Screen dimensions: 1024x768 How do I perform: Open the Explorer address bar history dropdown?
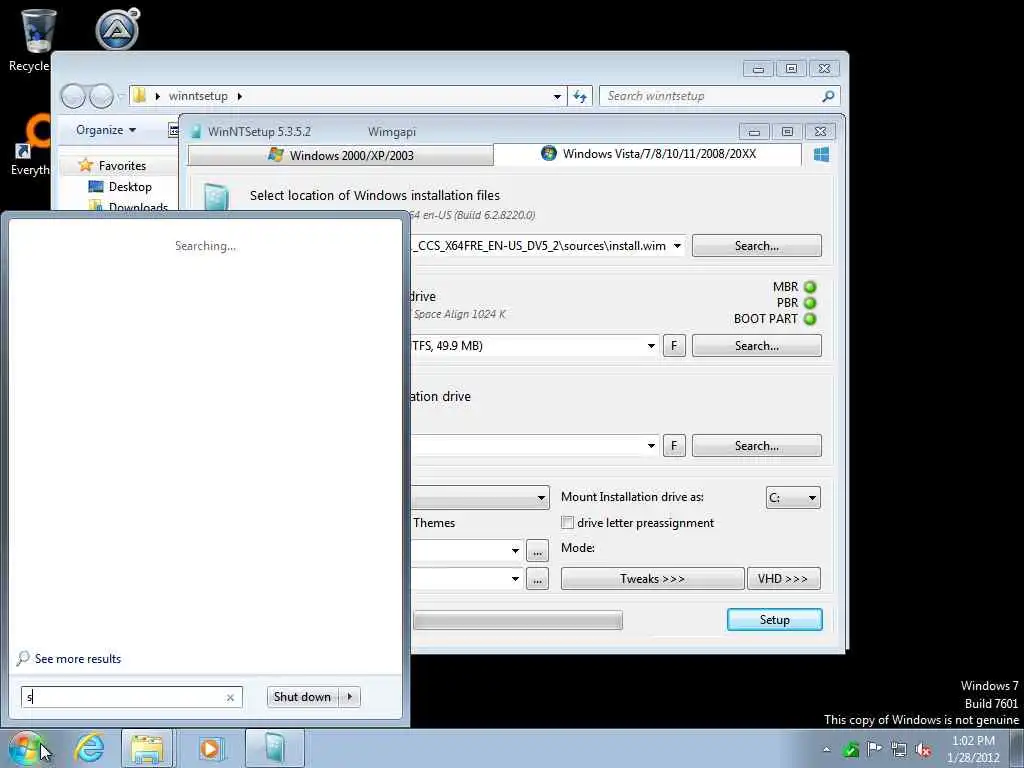pyautogui.click(x=557, y=96)
